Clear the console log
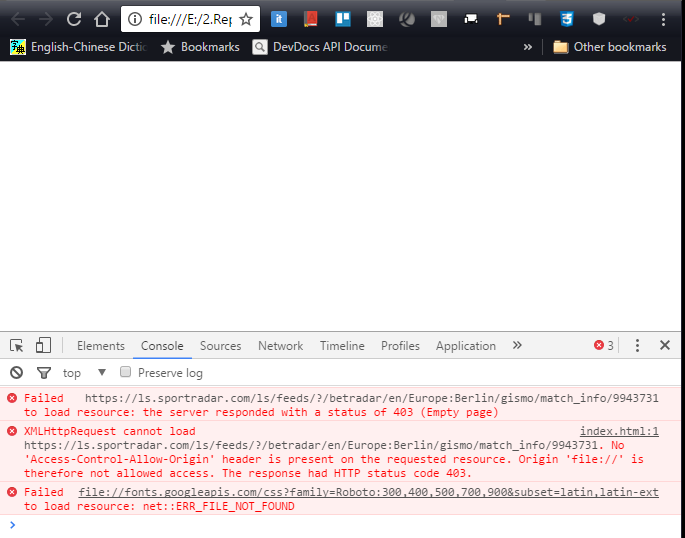The width and height of the screenshot is (685, 538). [16, 373]
